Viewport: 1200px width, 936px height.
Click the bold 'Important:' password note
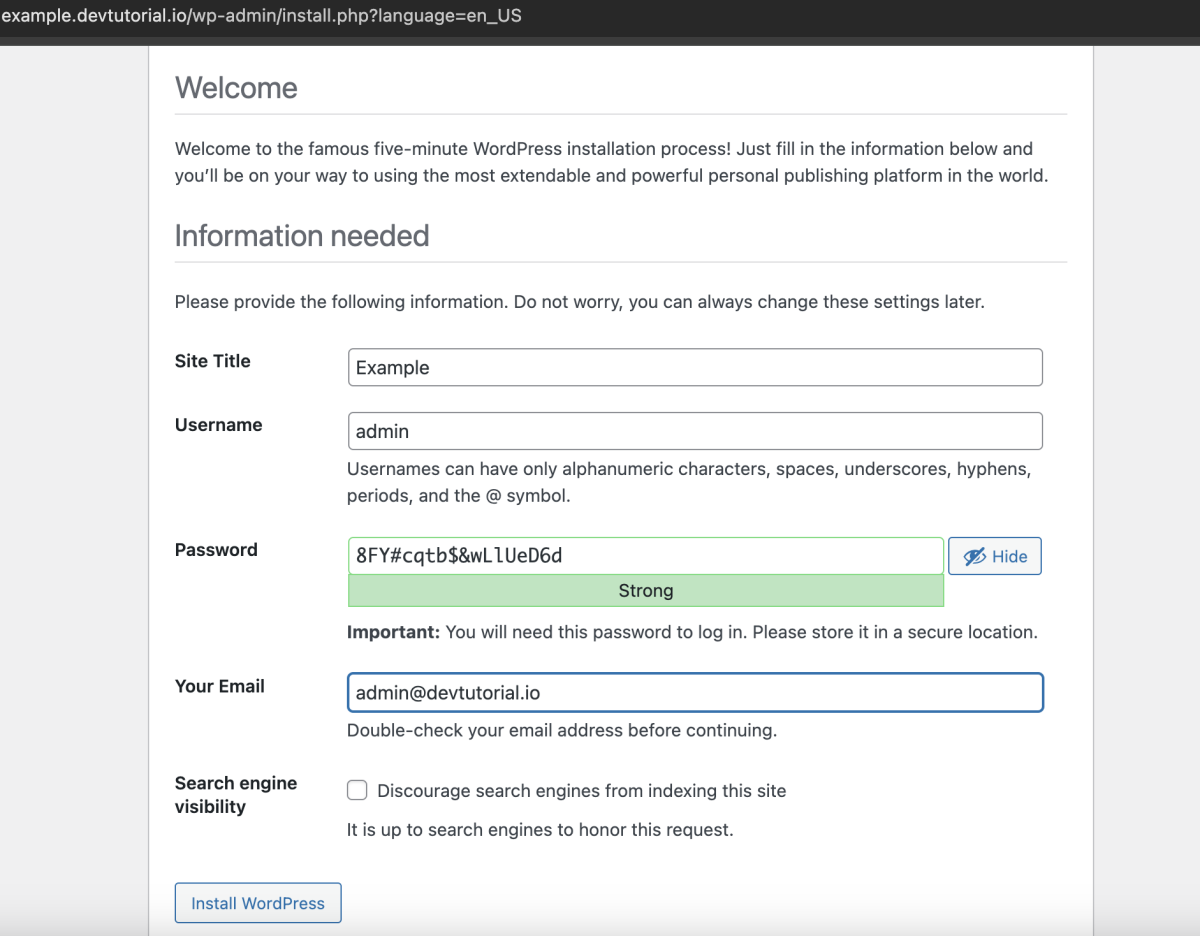coord(393,632)
